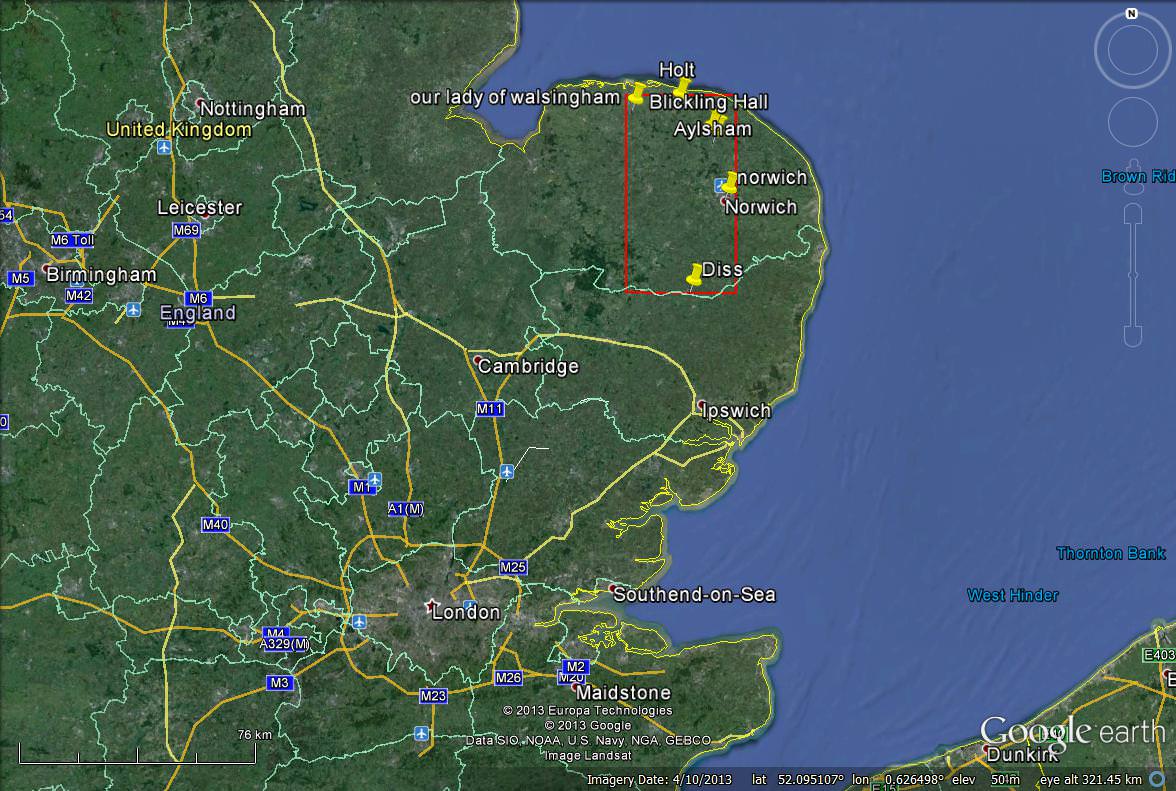1176x791 pixels.
Task: Click the Dunkirk city label
Action: pyautogui.click(x=1022, y=754)
